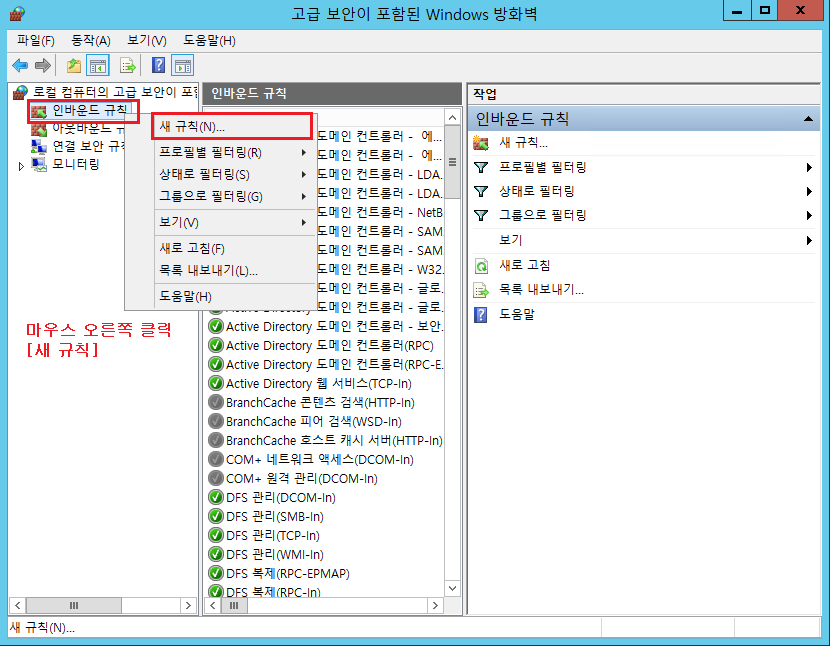Click the root 로컬 컴퓨터 firewall tree icon
The height and width of the screenshot is (646, 830).
coord(20,93)
